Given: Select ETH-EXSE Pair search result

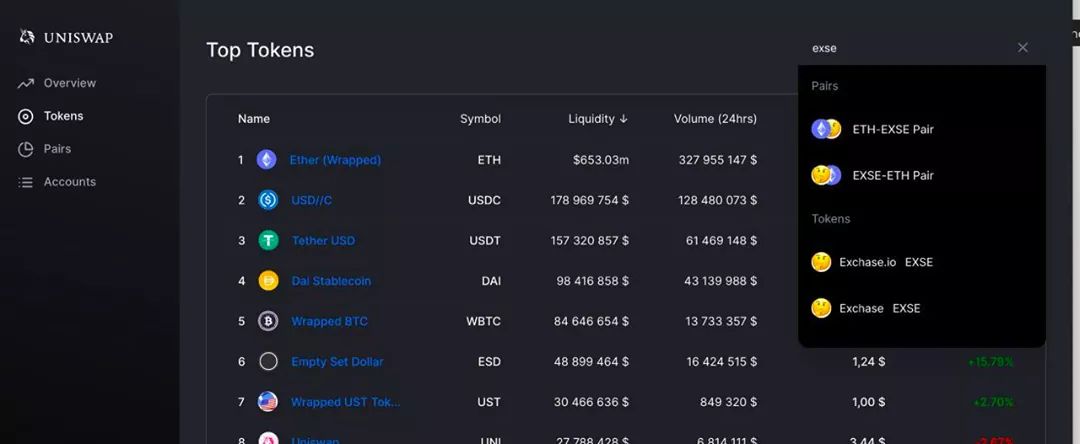Looking at the screenshot, I should tap(892, 129).
